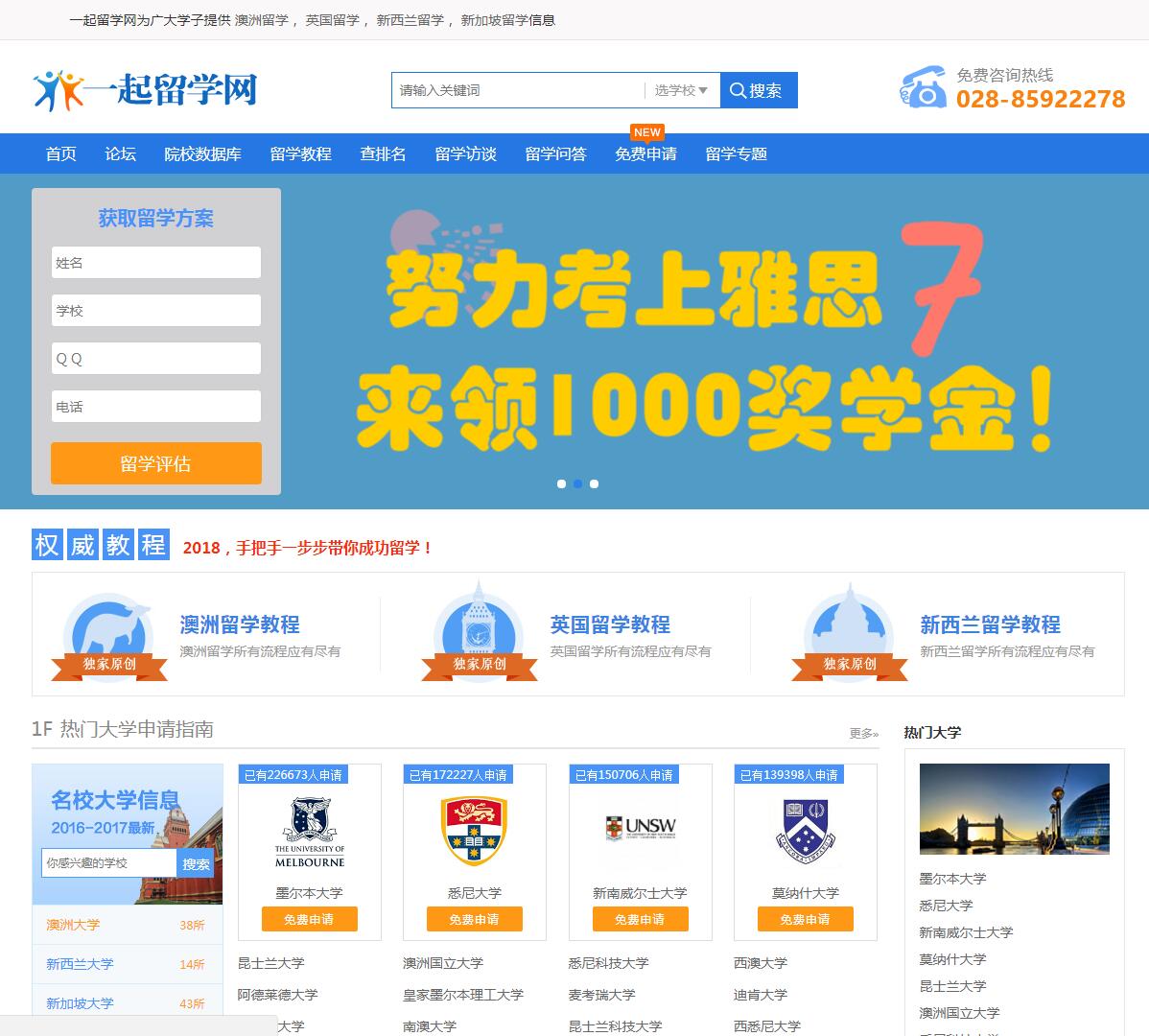Open 西澳大学 link
The image size is (1149, 1036).
click(x=761, y=963)
